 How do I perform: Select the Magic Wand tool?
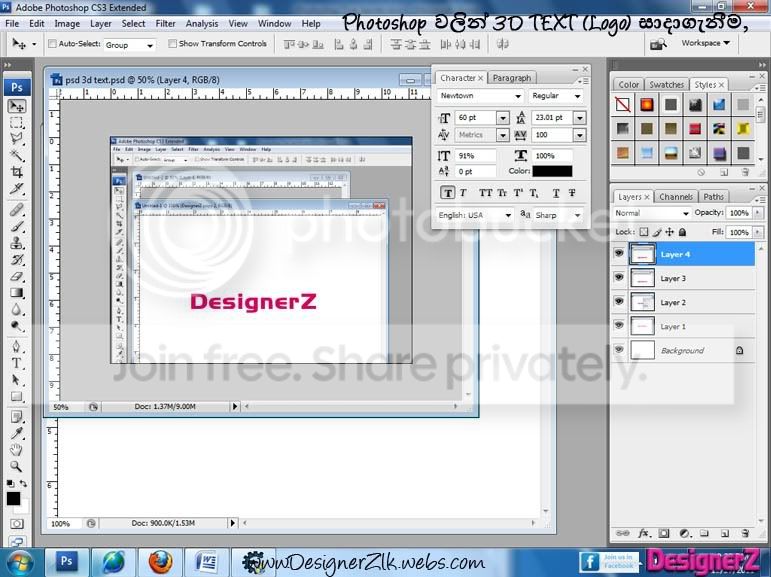(x=16, y=155)
